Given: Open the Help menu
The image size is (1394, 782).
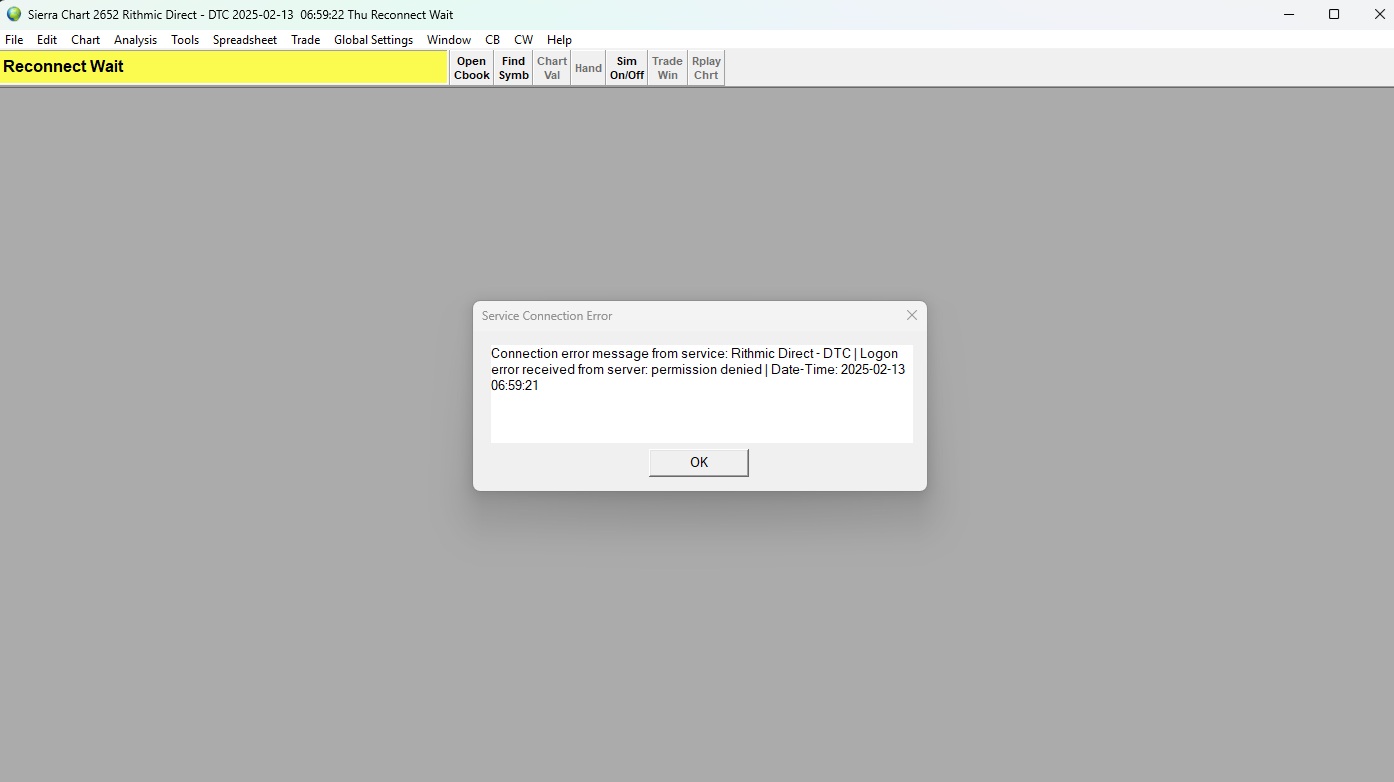Looking at the screenshot, I should click(560, 40).
